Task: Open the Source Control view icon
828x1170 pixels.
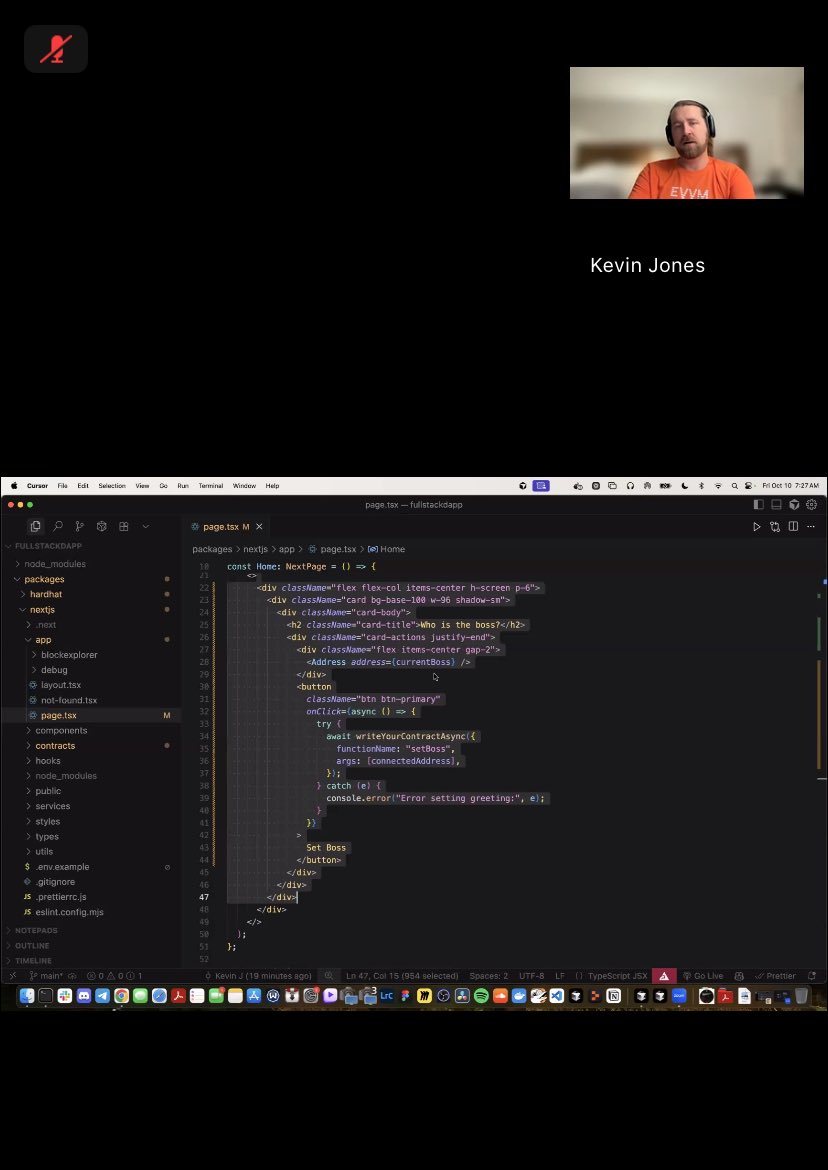Action: [80, 527]
